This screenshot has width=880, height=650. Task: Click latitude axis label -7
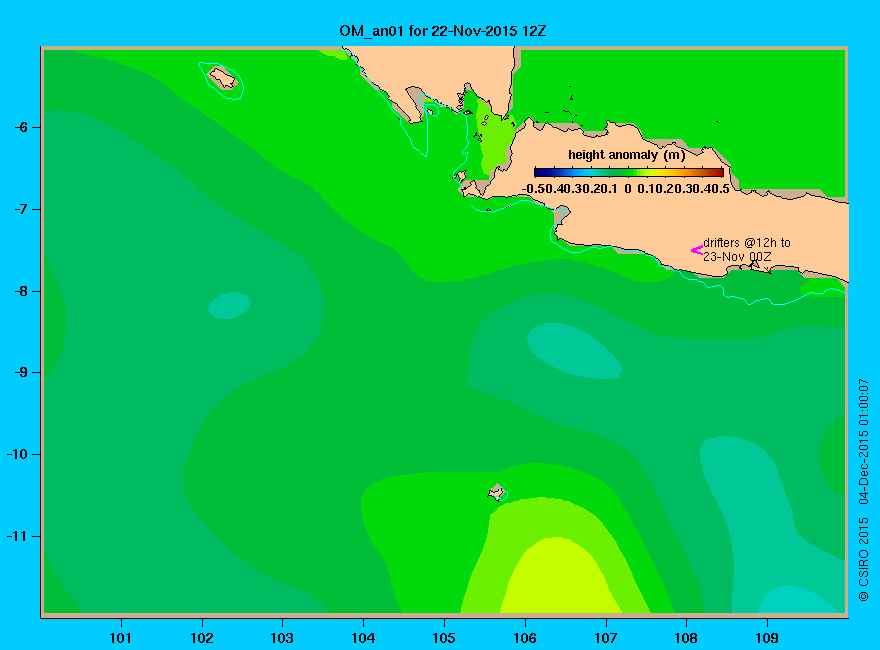(21, 209)
